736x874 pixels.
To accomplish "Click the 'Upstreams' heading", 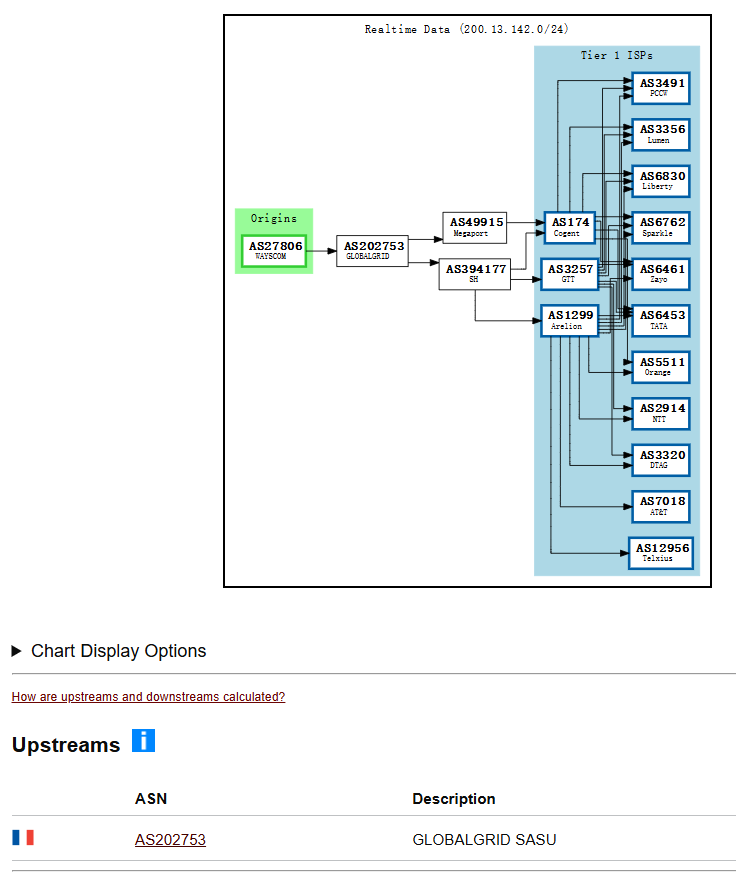I will tap(66, 745).
